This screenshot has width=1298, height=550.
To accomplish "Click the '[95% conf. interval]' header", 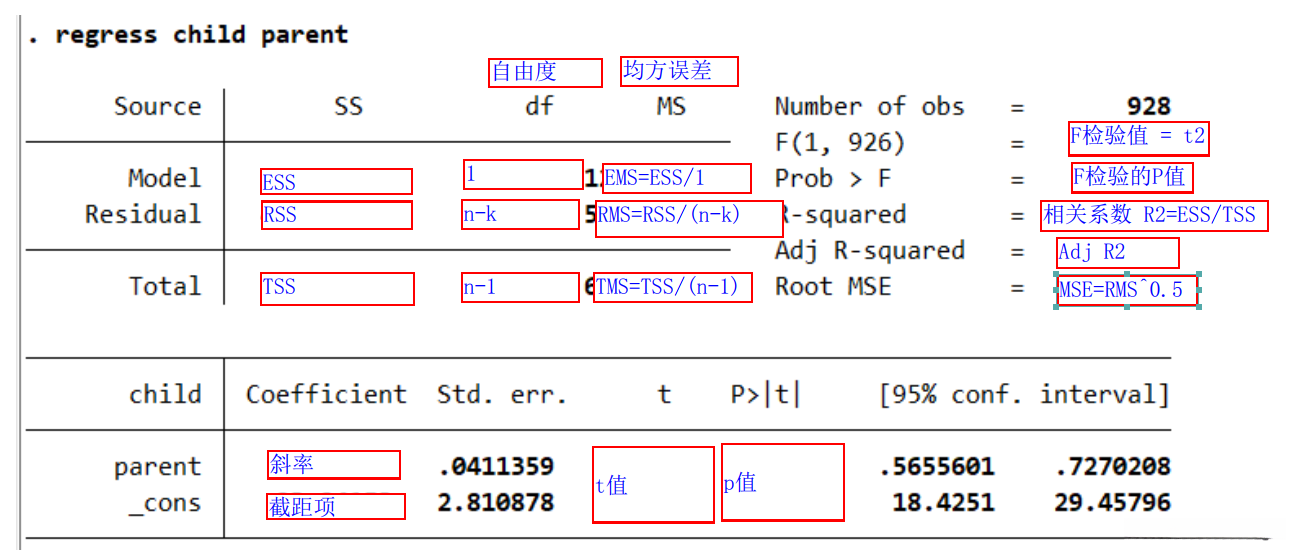I will point(1024,395).
